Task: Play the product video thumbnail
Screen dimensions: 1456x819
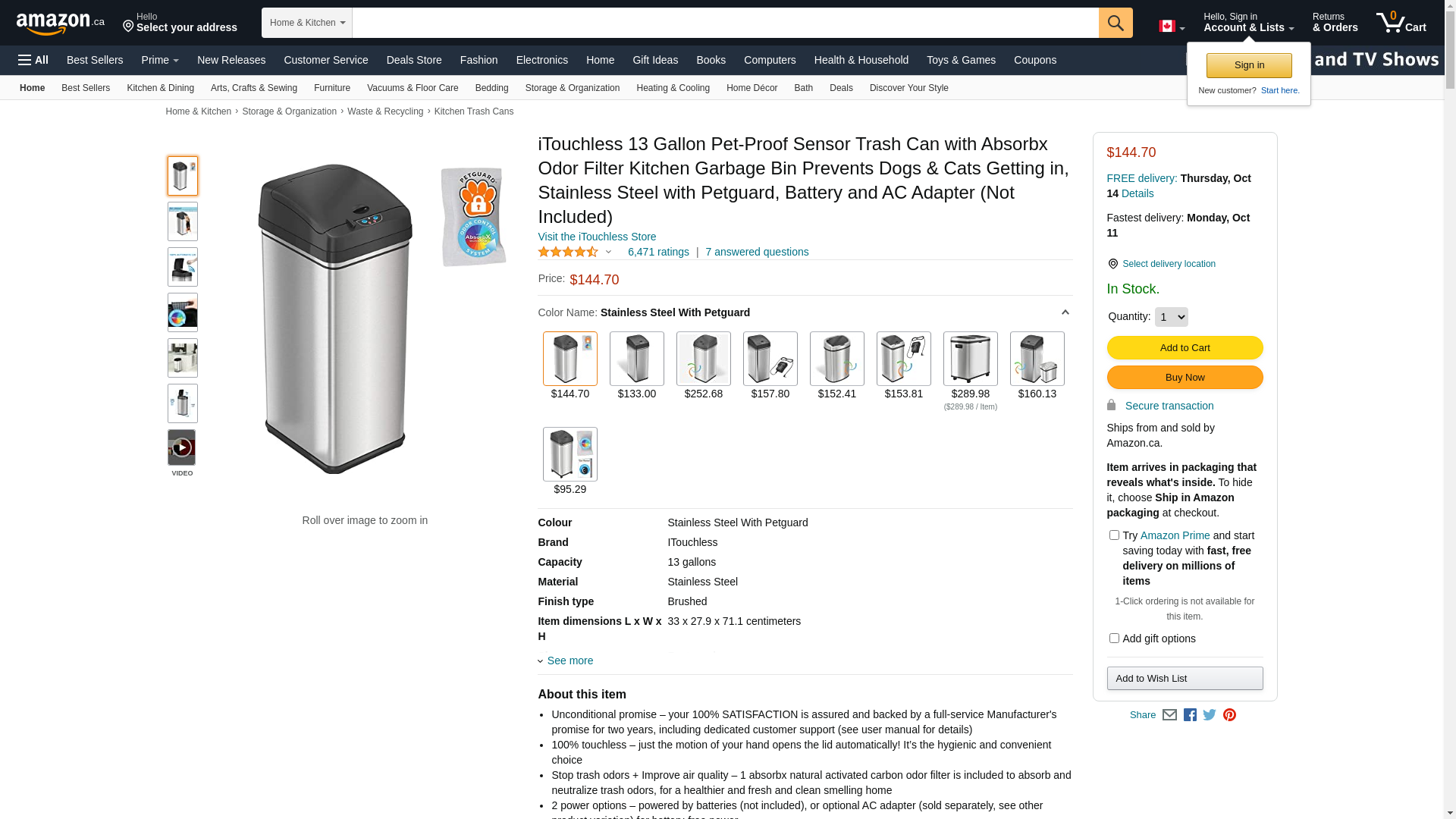Action: point(182,447)
